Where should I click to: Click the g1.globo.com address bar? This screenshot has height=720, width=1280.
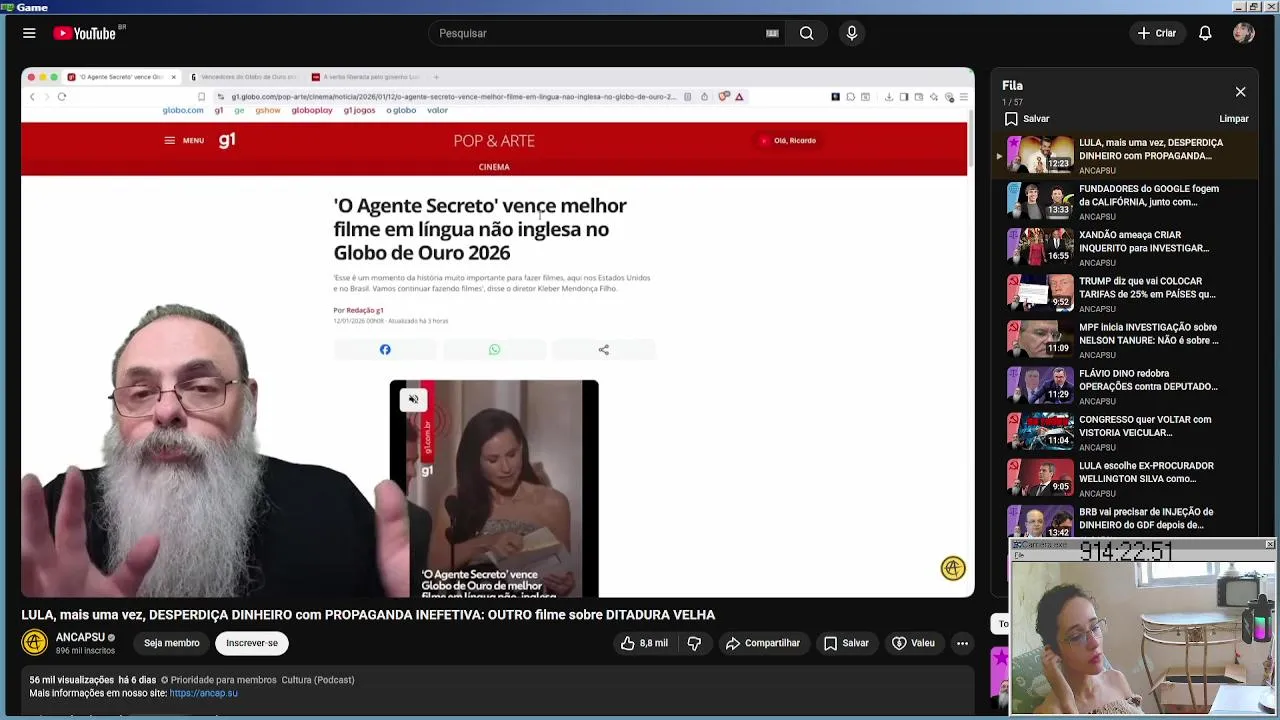click(x=453, y=97)
